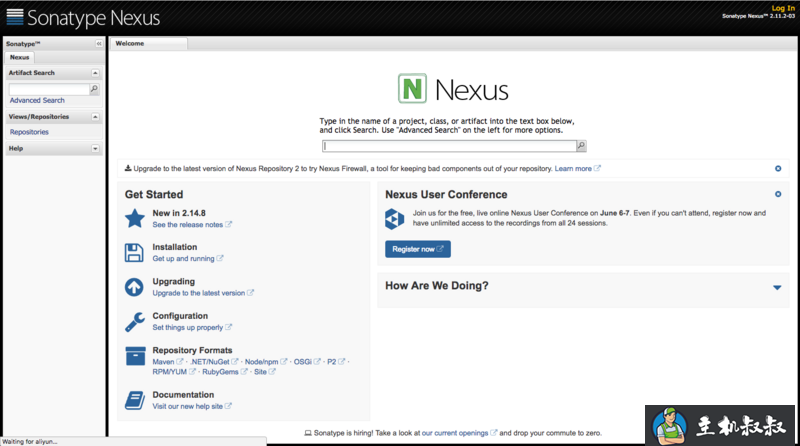This screenshot has width=800, height=446.
Task: Click the sidebar artifact search field
Action: tap(49, 89)
